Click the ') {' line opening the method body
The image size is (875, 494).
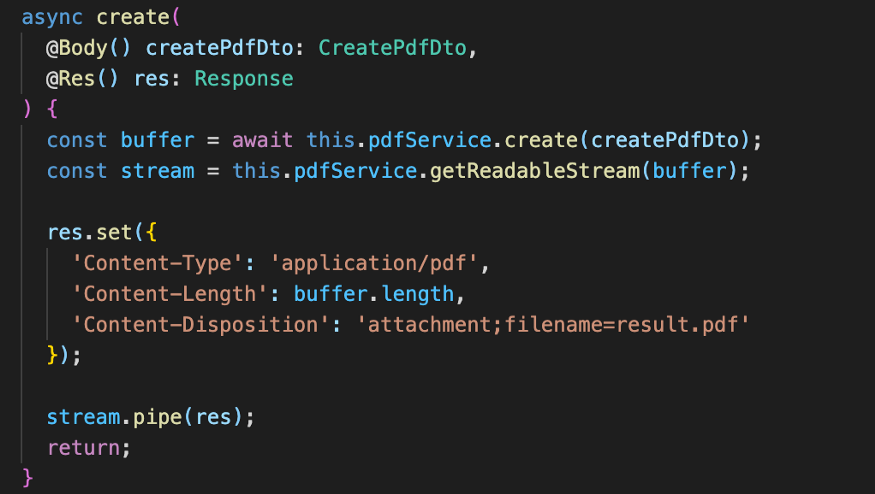(x=40, y=109)
